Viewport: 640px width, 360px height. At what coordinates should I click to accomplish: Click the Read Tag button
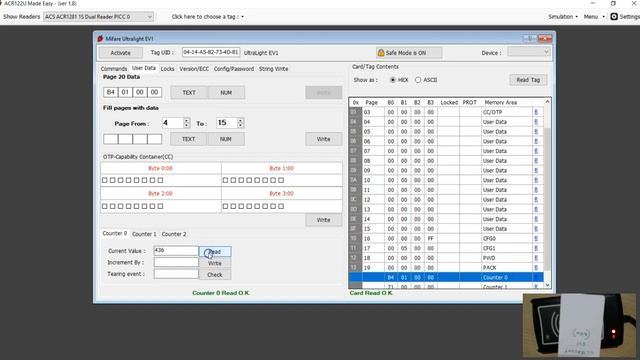528,80
